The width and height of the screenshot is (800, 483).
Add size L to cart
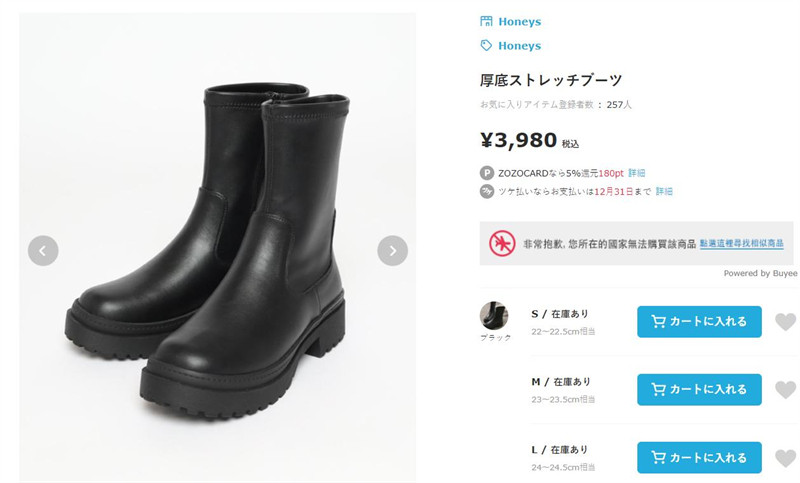[x=699, y=458]
